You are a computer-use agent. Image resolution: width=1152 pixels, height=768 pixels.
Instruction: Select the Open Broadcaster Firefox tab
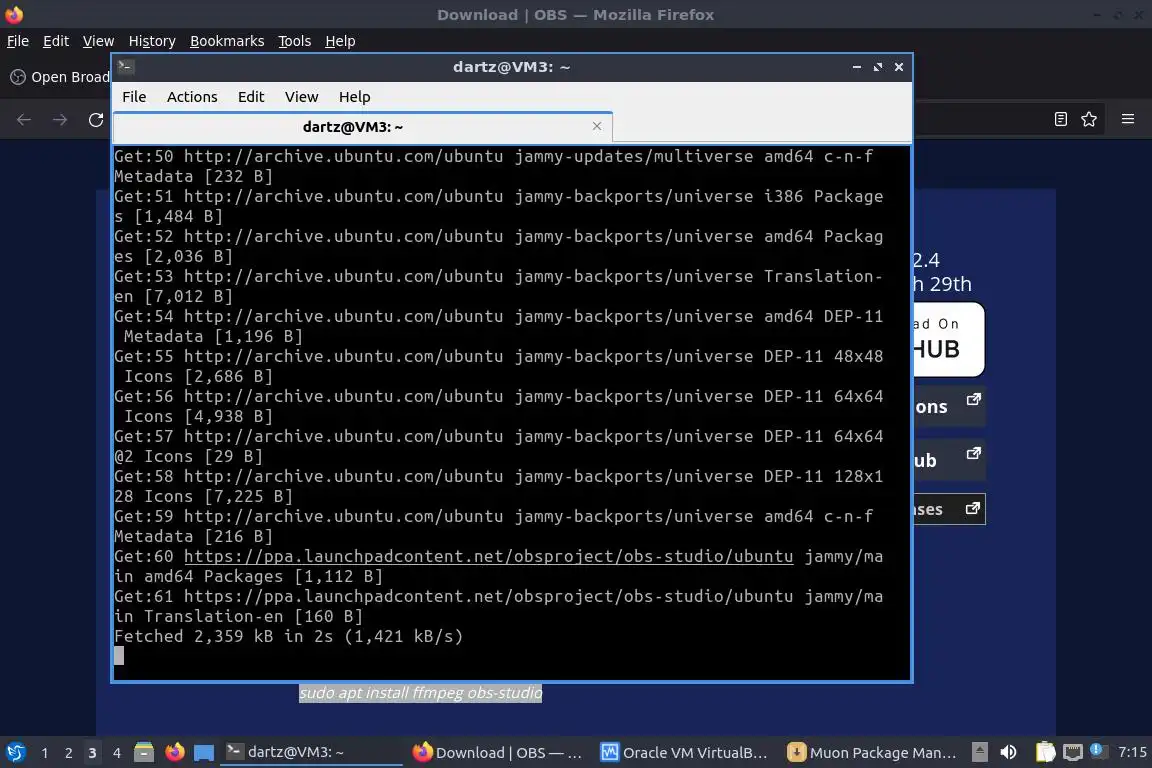(x=60, y=77)
